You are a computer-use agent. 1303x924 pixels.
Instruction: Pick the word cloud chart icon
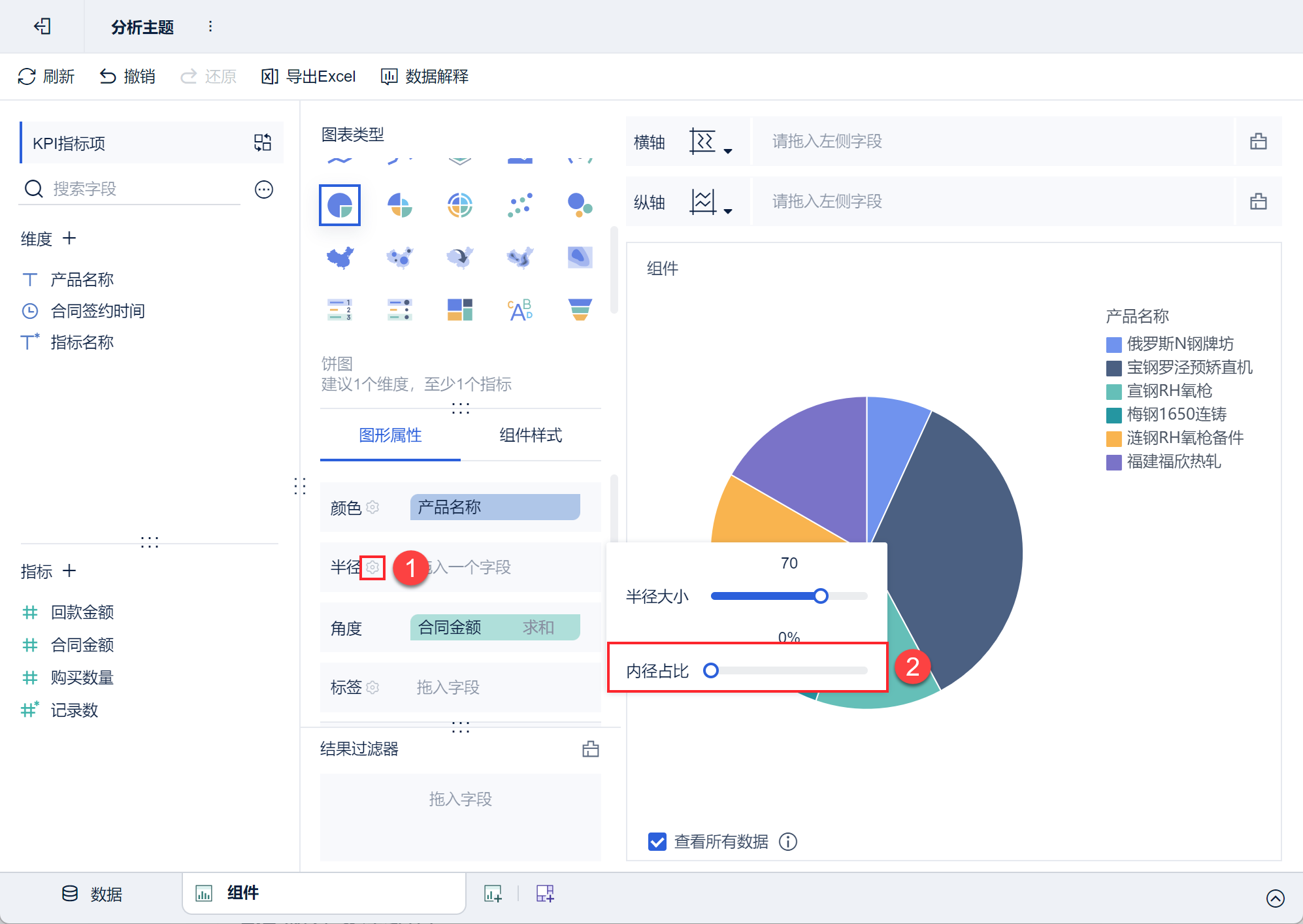tap(520, 309)
